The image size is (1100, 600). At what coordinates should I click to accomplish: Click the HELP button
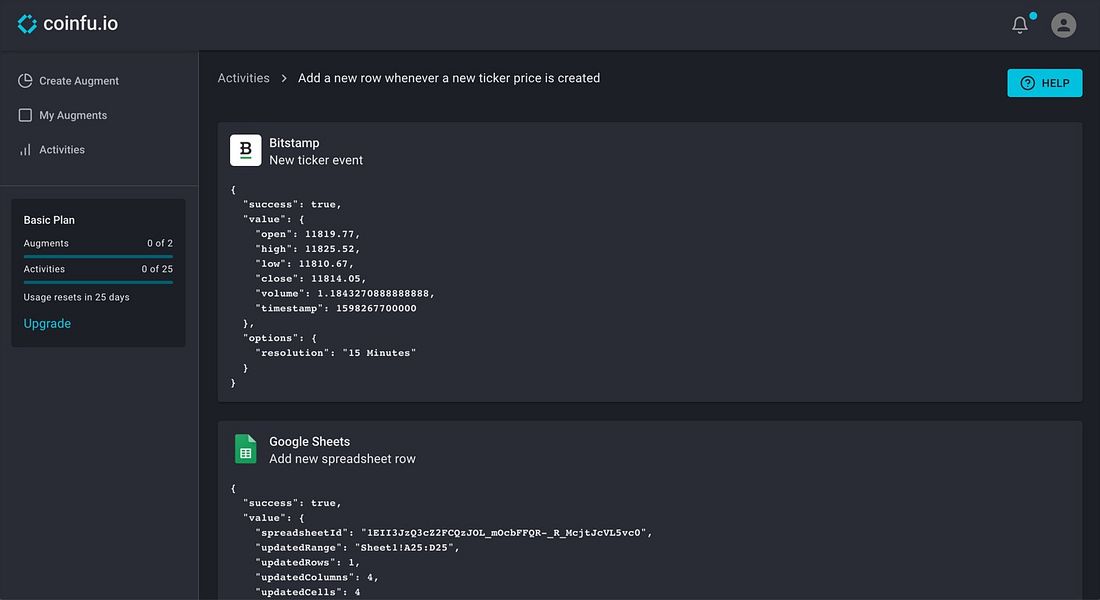tap(1045, 83)
